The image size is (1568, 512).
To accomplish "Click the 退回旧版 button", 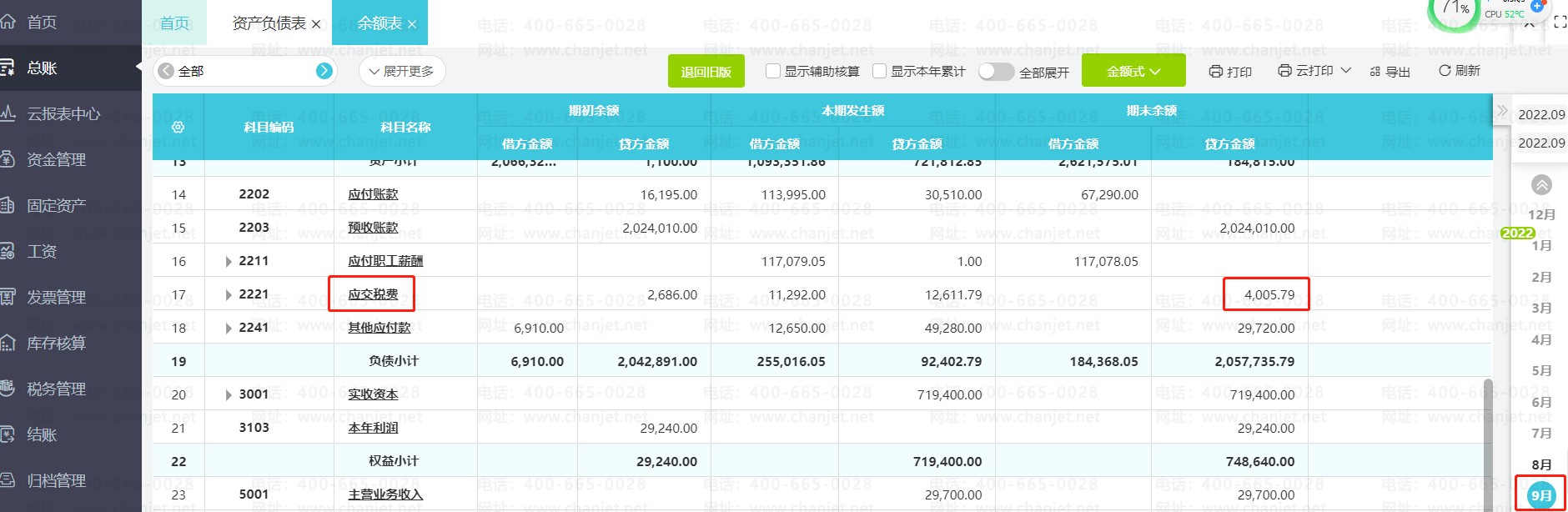I will (x=706, y=72).
